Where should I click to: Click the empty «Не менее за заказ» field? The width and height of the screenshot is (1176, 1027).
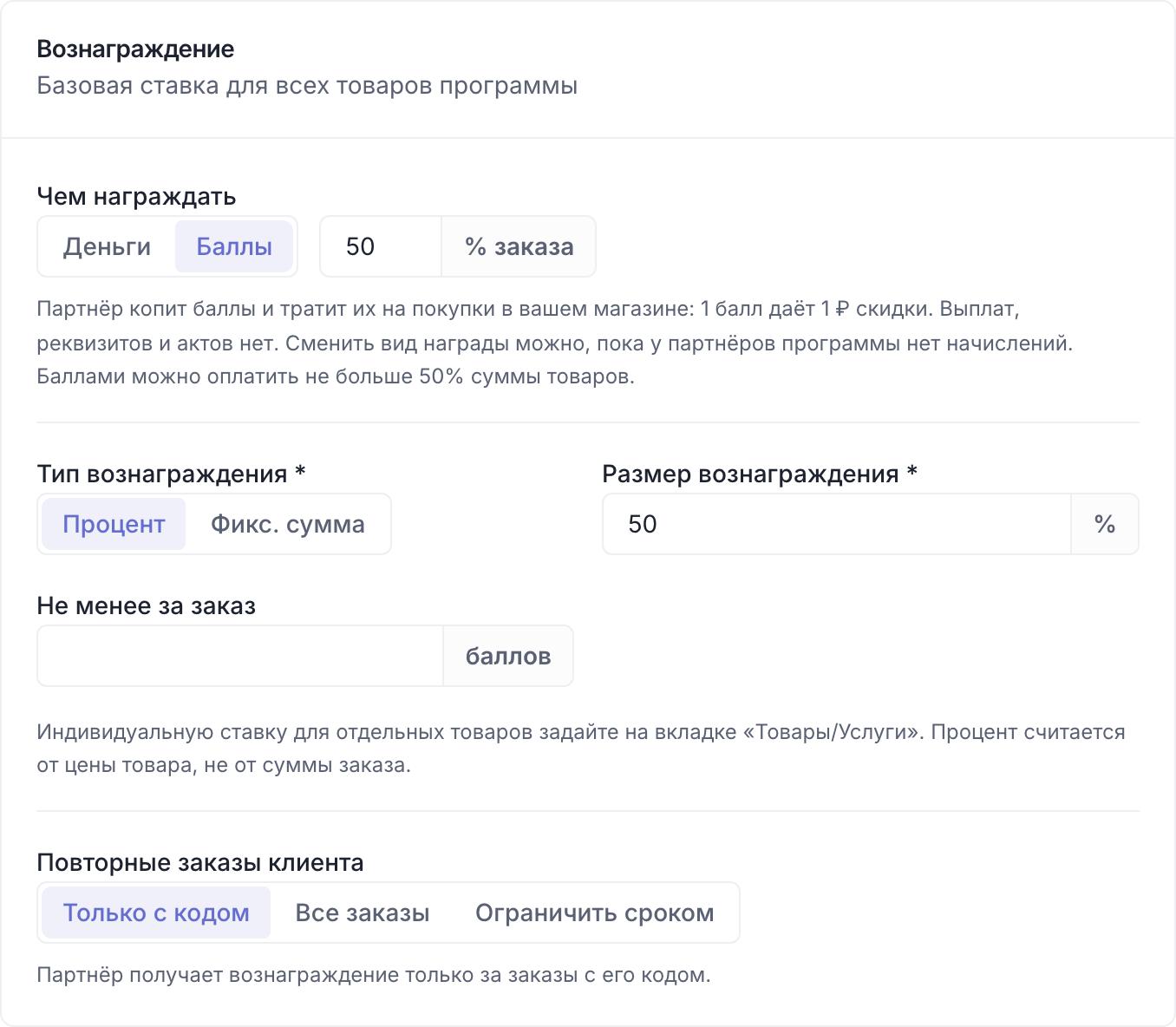click(240, 656)
